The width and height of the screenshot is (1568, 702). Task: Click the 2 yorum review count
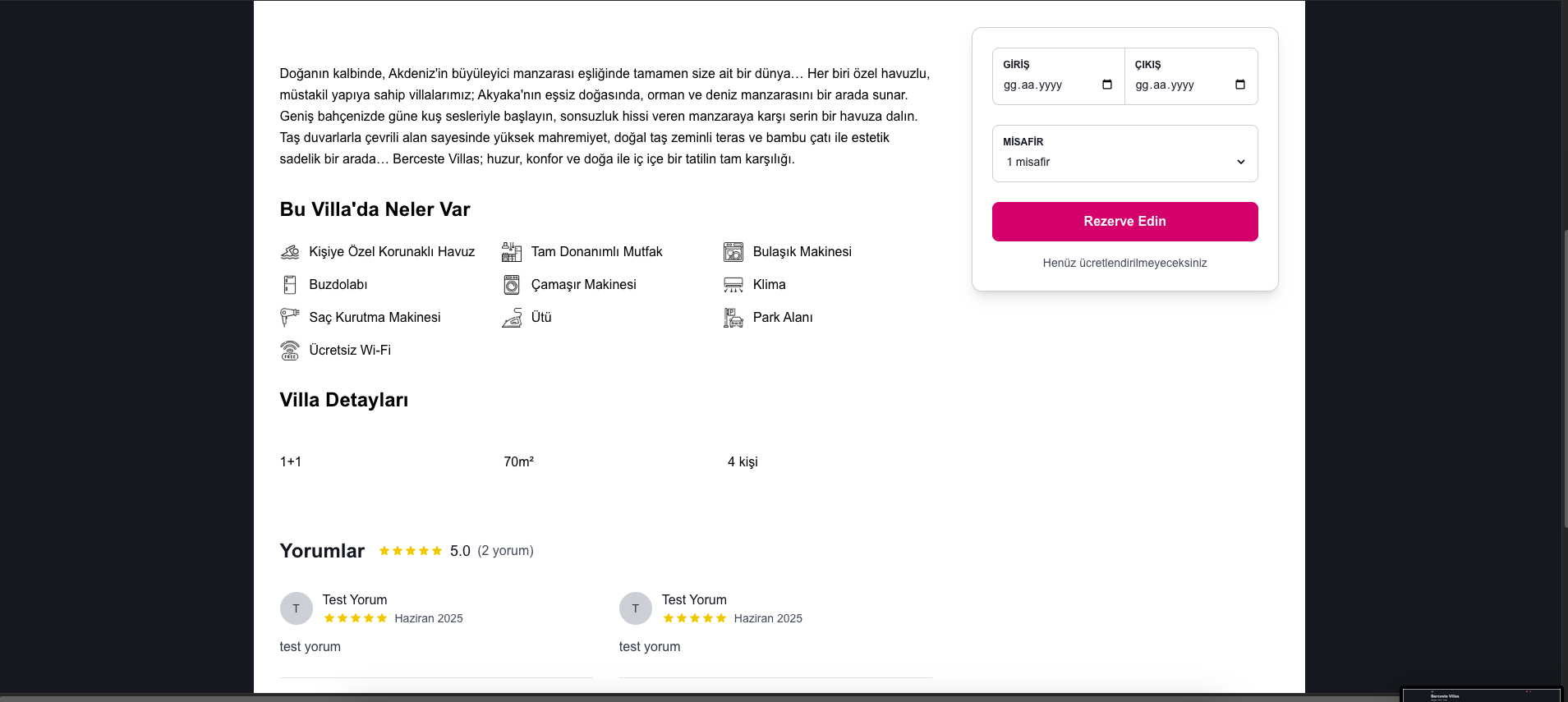point(505,551)
